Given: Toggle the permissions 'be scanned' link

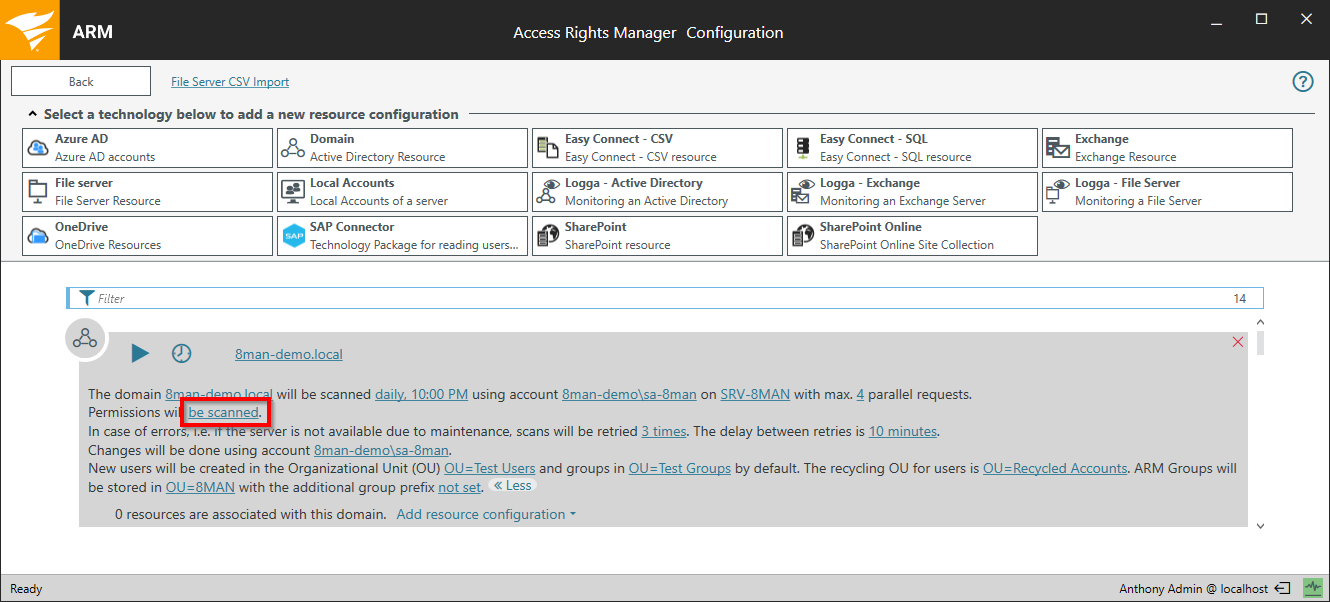Looking at the screenshot, I should click(224, 412).
